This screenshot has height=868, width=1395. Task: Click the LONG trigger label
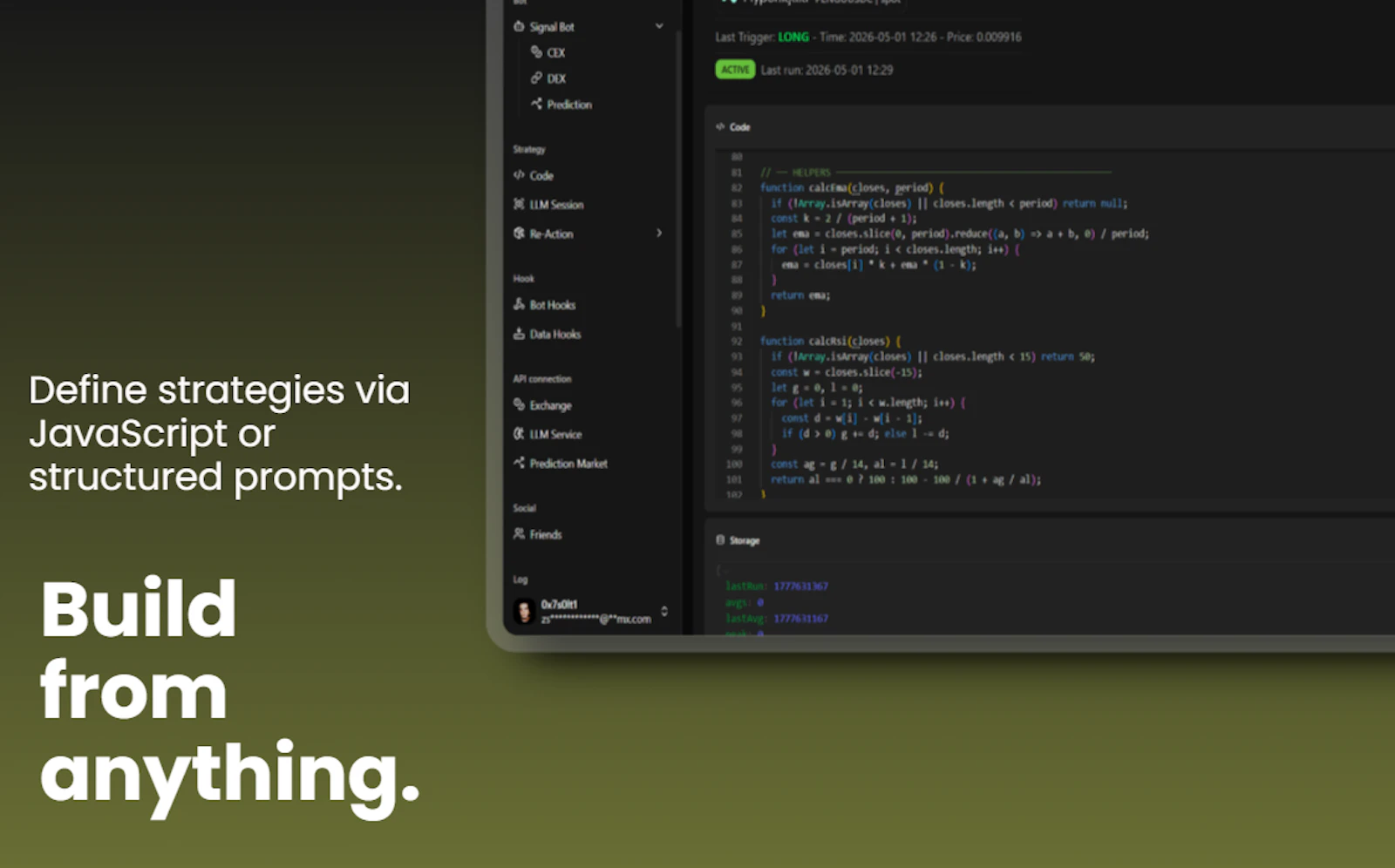click(793, 37)
